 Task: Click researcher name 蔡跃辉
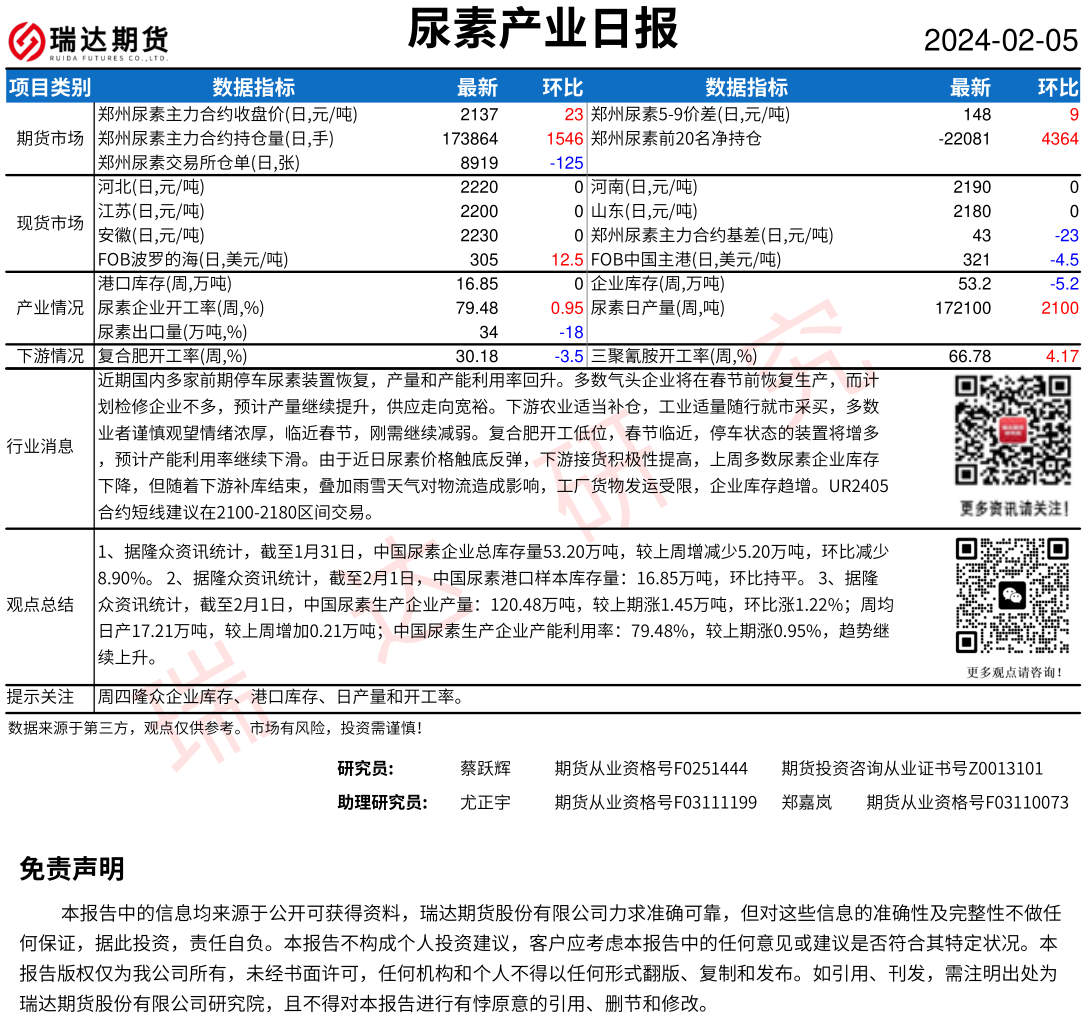tap(485, 768)
